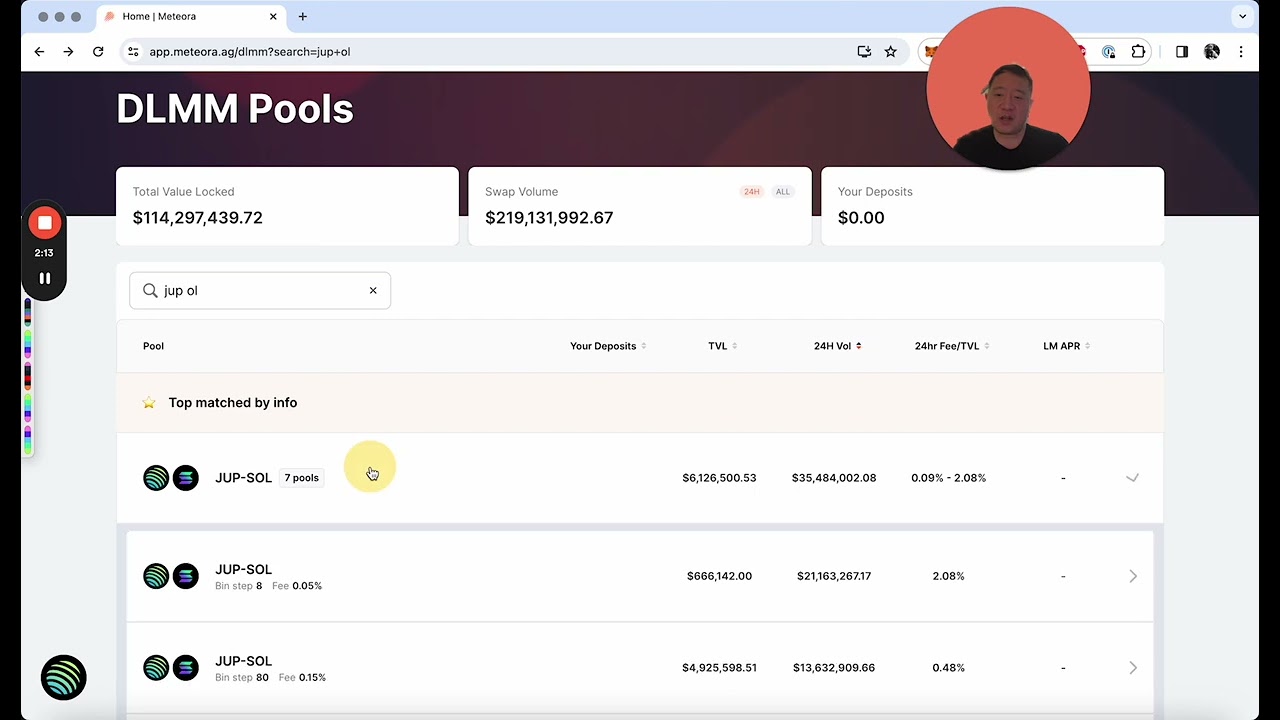Open the extensions puzzle menu

tap(1138, 52)
